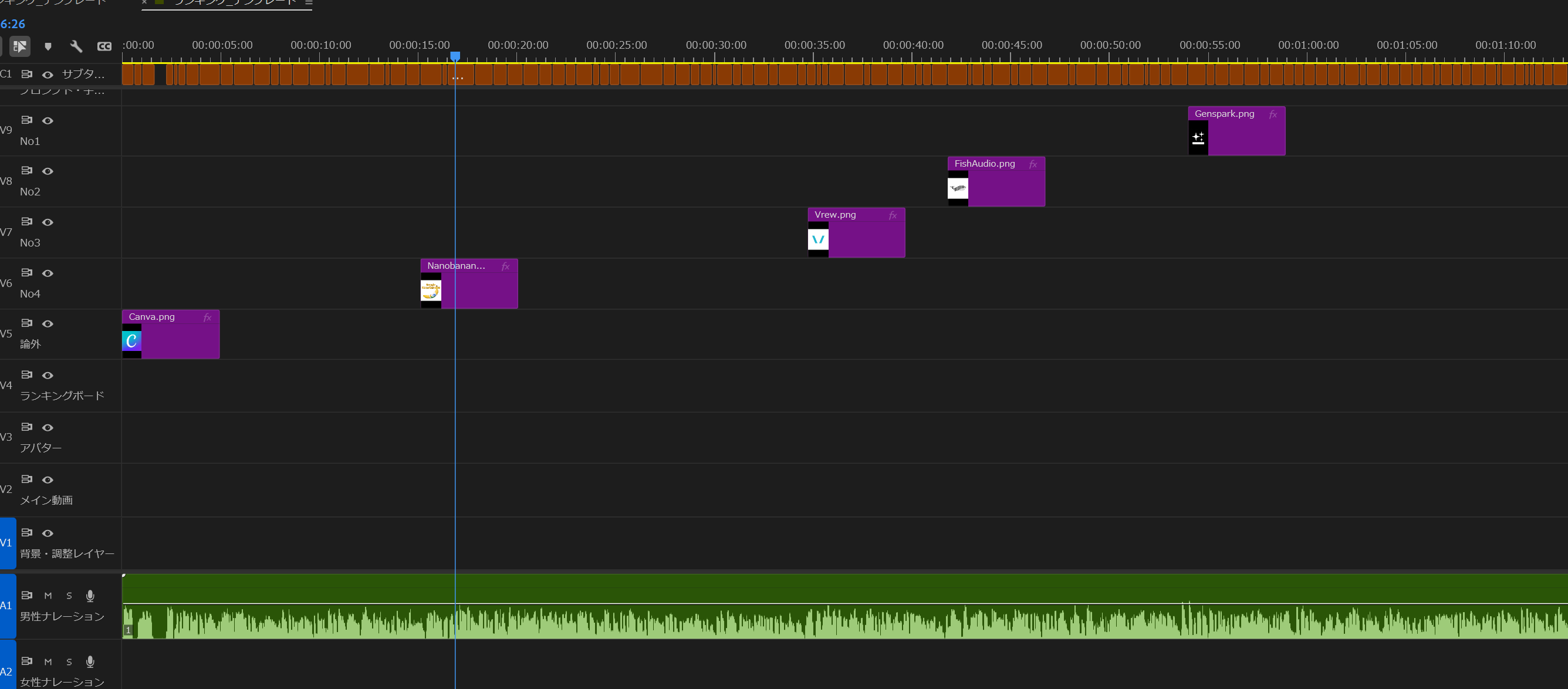Viewport: 1568px width, 689px height.
Task: Click the V1 track target button
Action: click(7, 543)
